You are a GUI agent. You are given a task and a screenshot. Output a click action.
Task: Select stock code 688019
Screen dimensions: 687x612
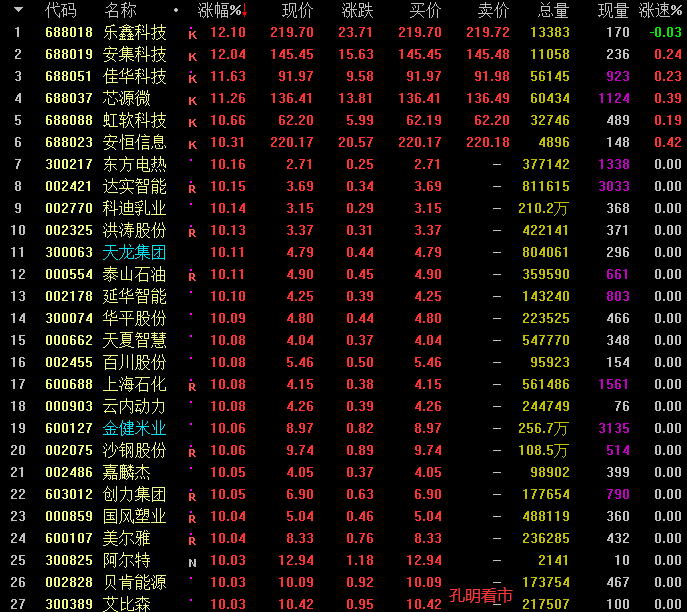(x=69, y=54)
